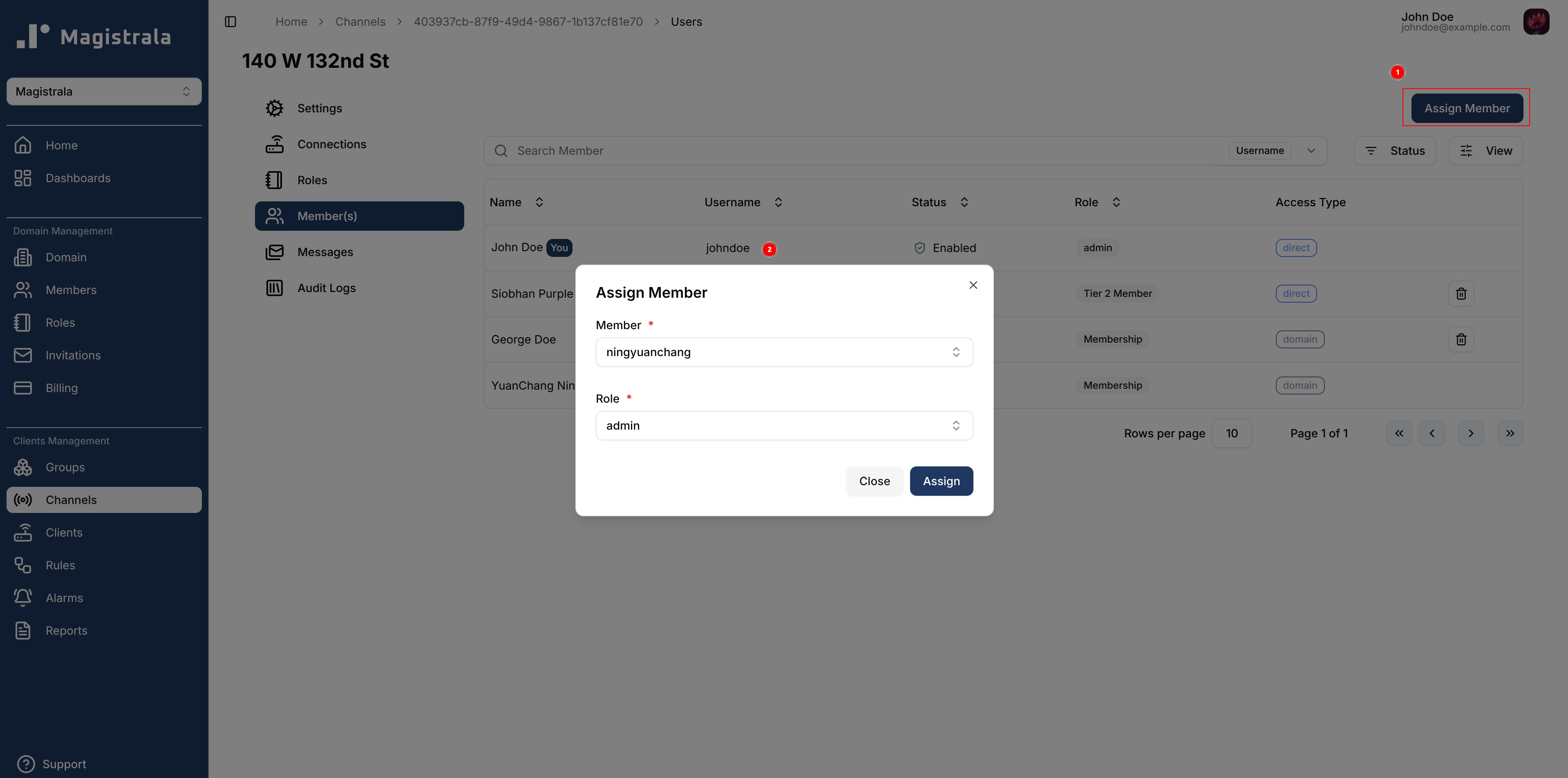1568x778 pixels.
Task: Click the Assign button in dialog
Action: point(941,481)
